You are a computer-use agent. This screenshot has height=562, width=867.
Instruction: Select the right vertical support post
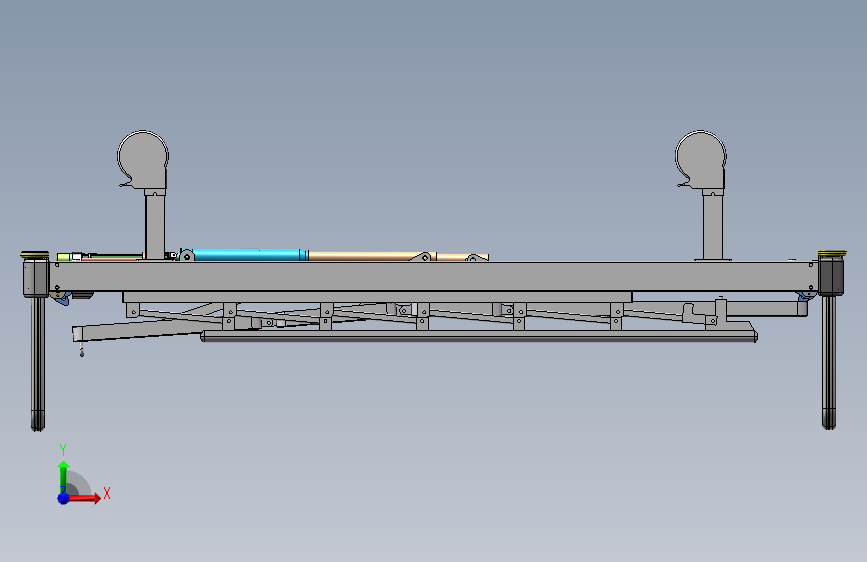point(713,225)
